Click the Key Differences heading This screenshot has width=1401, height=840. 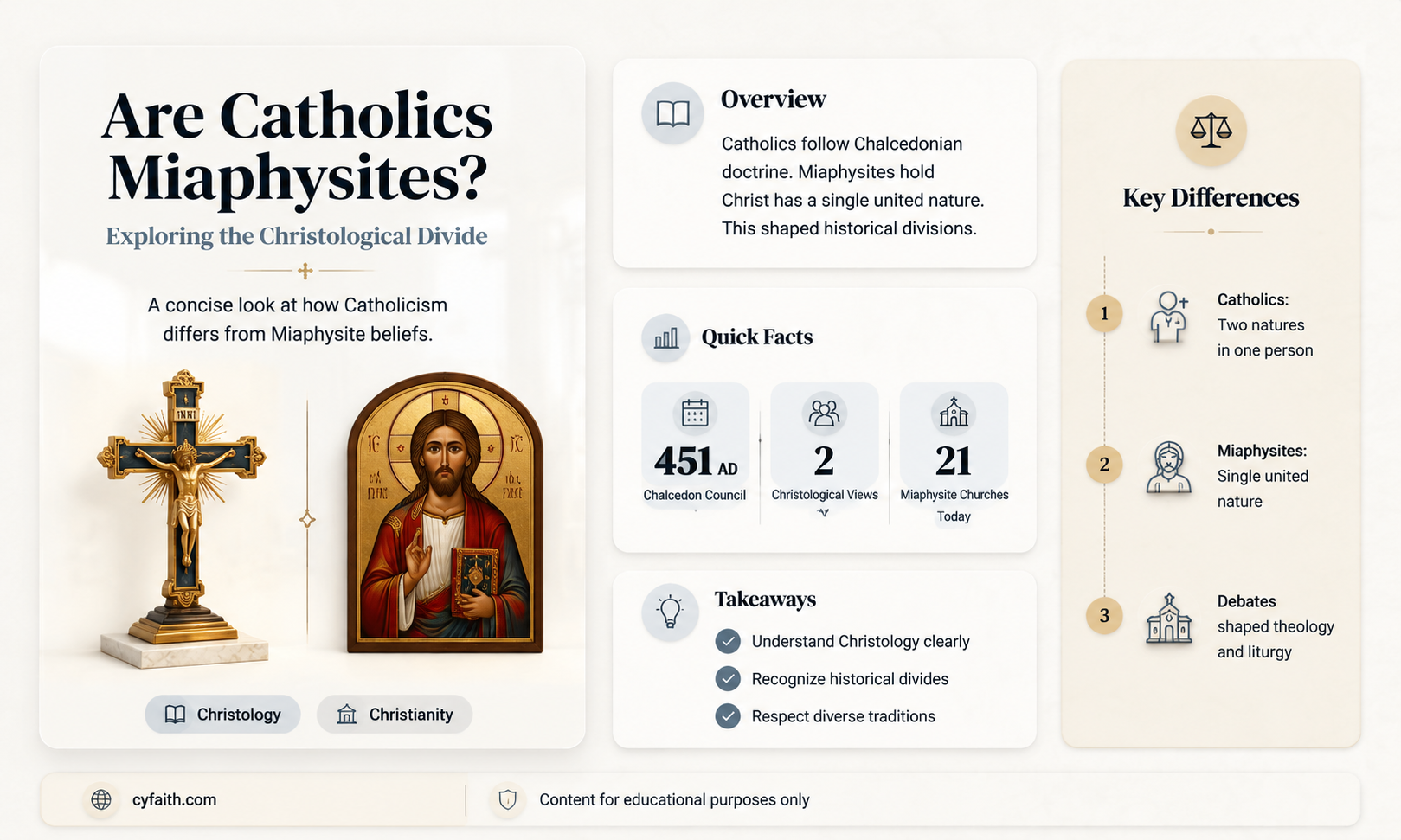(1211, 198)
